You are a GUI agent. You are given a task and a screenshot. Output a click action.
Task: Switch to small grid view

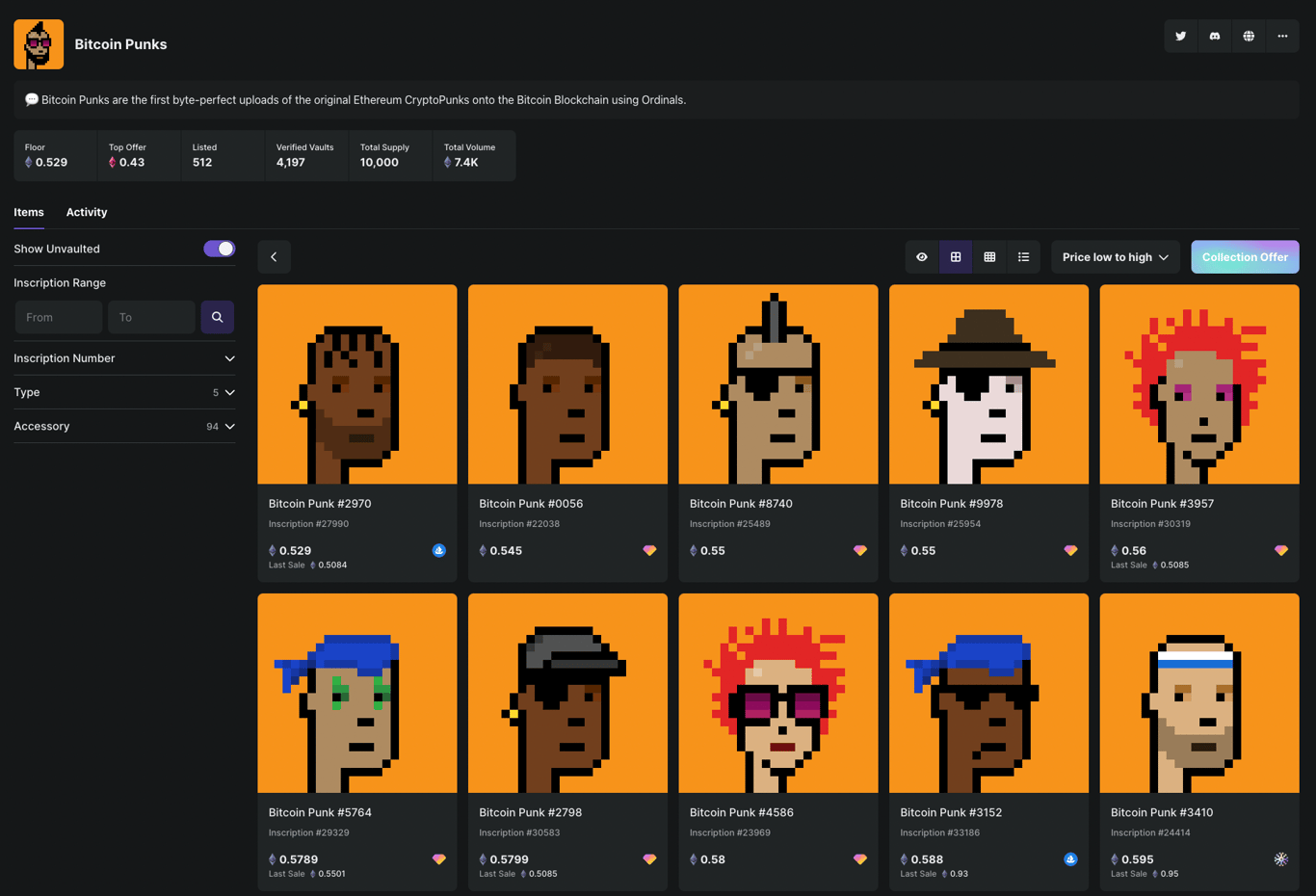click(989, 257)
